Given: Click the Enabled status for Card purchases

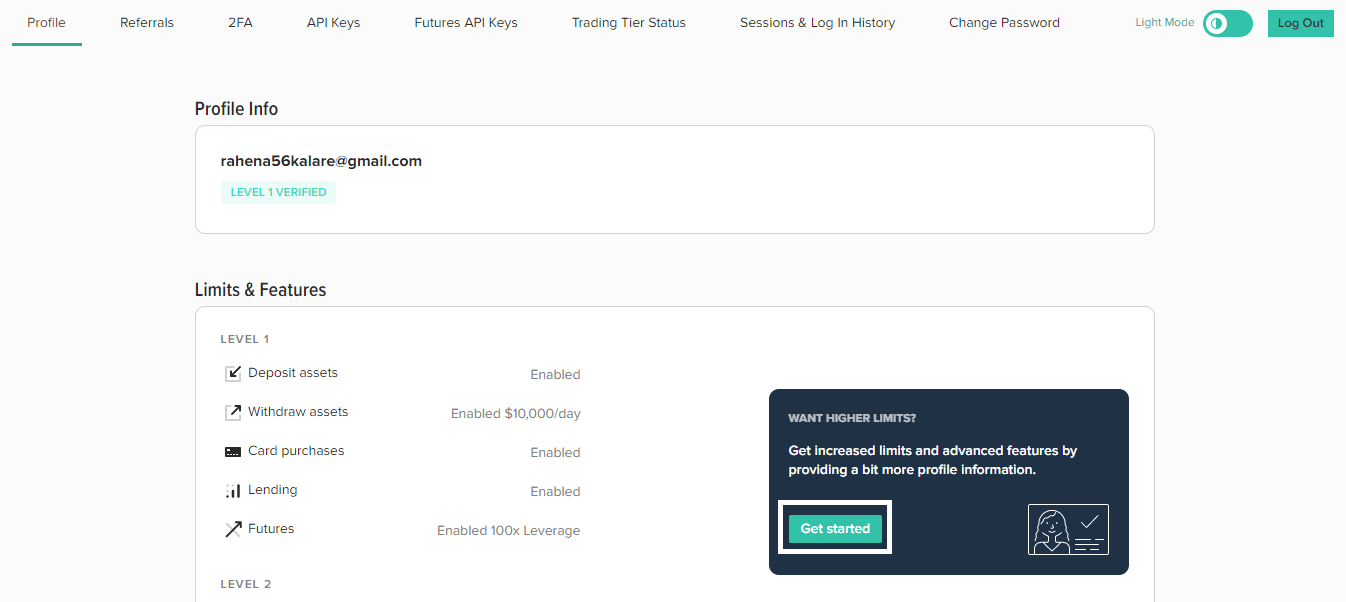Looking at the screenshot, I should 555,453.
